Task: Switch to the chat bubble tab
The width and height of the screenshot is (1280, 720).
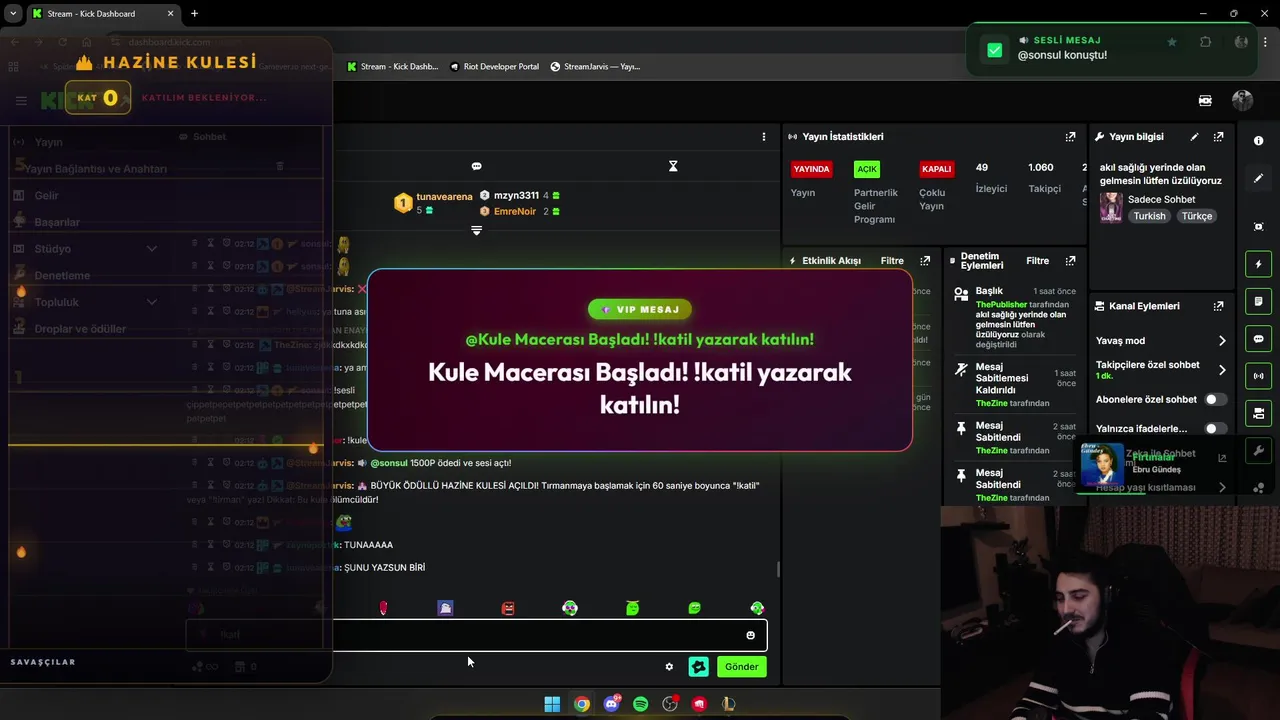Action: [476, 166]
